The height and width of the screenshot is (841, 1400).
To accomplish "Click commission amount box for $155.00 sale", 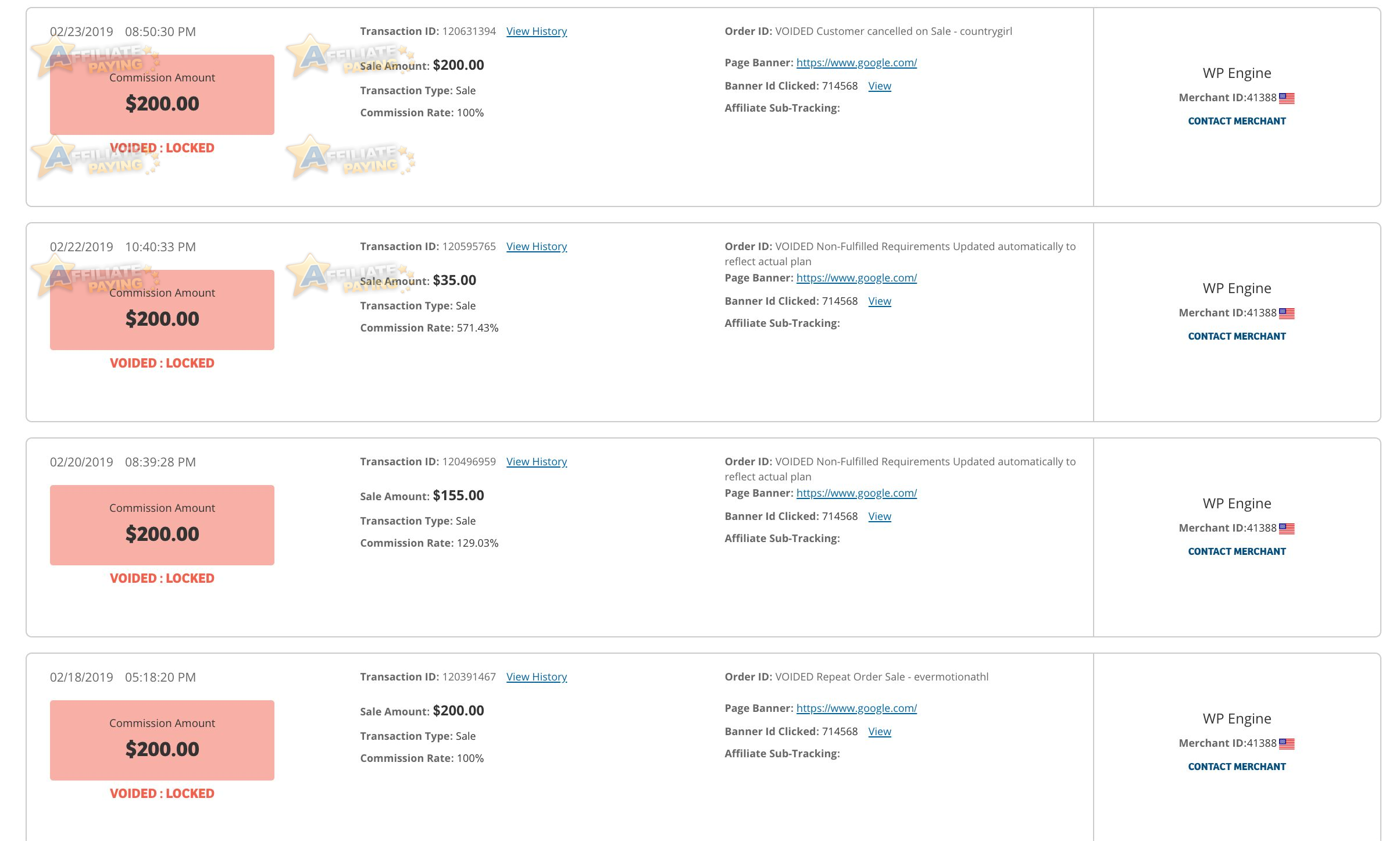I will coord(162,525).
